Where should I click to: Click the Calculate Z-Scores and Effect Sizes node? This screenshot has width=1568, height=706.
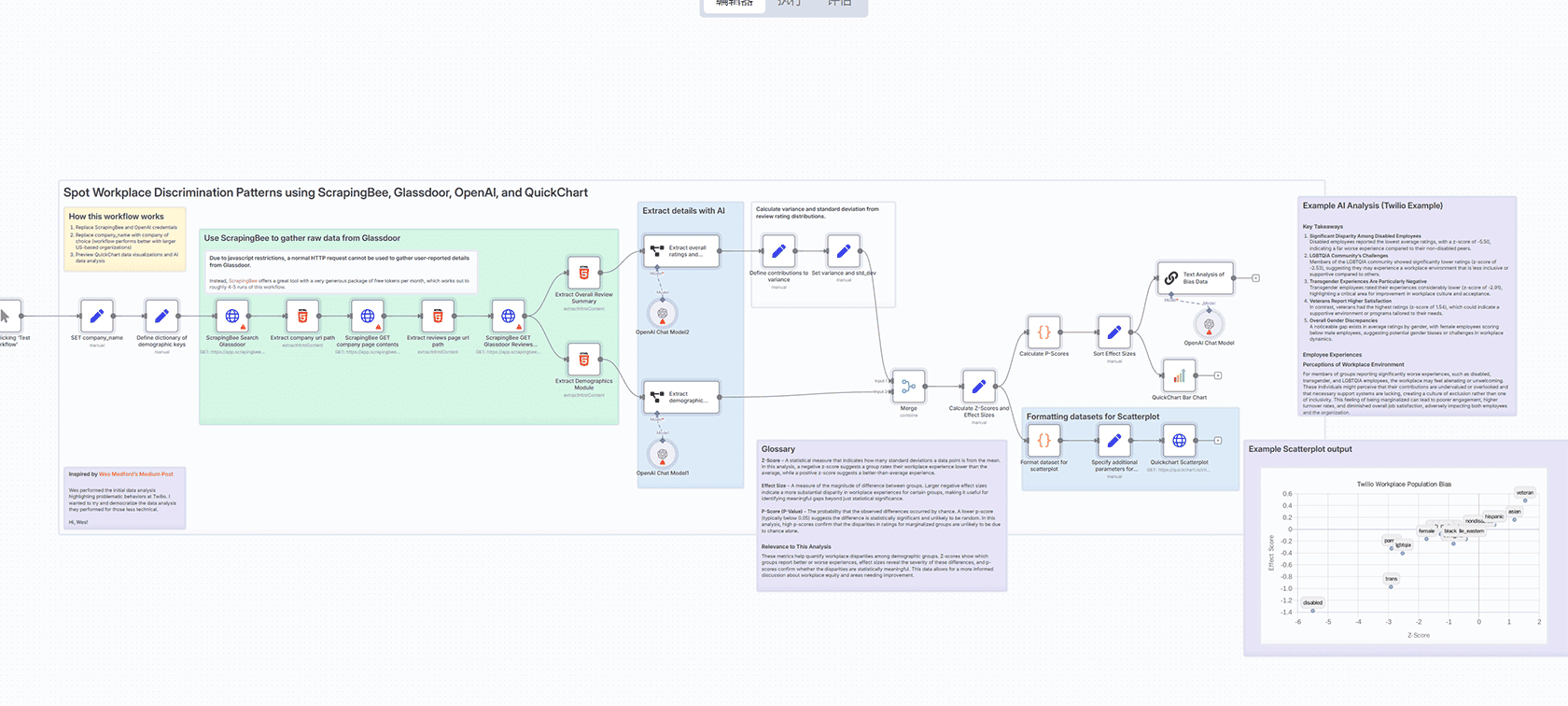point(978,386)
